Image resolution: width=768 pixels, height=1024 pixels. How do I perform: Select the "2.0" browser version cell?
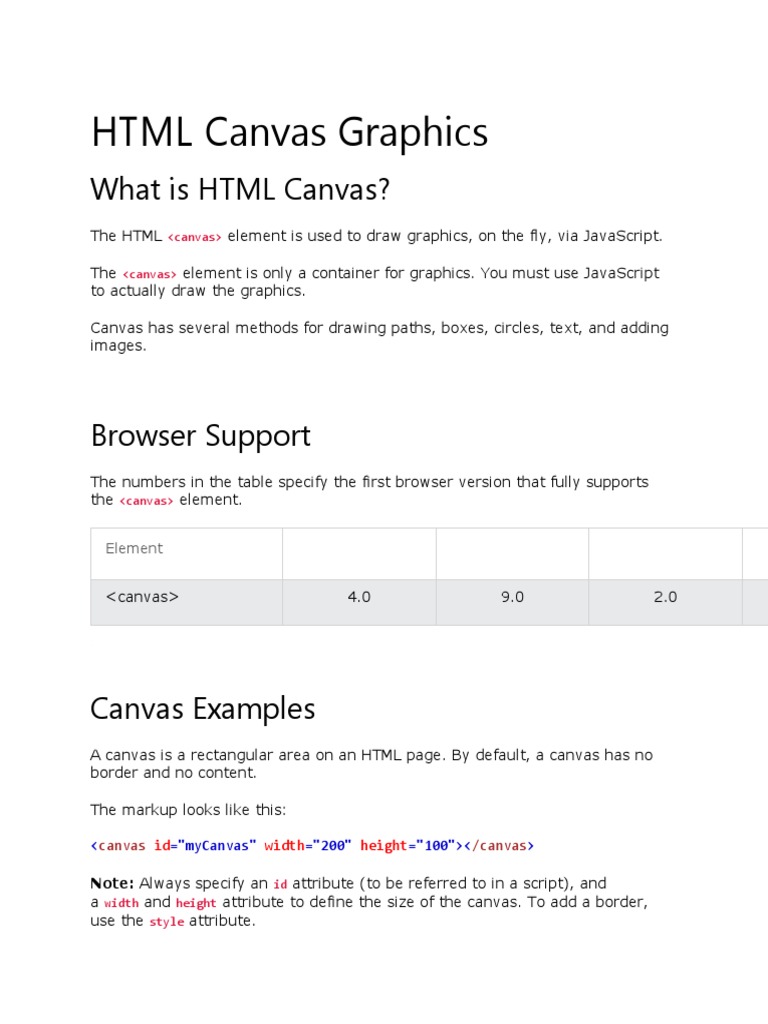[x=665, y=597]
